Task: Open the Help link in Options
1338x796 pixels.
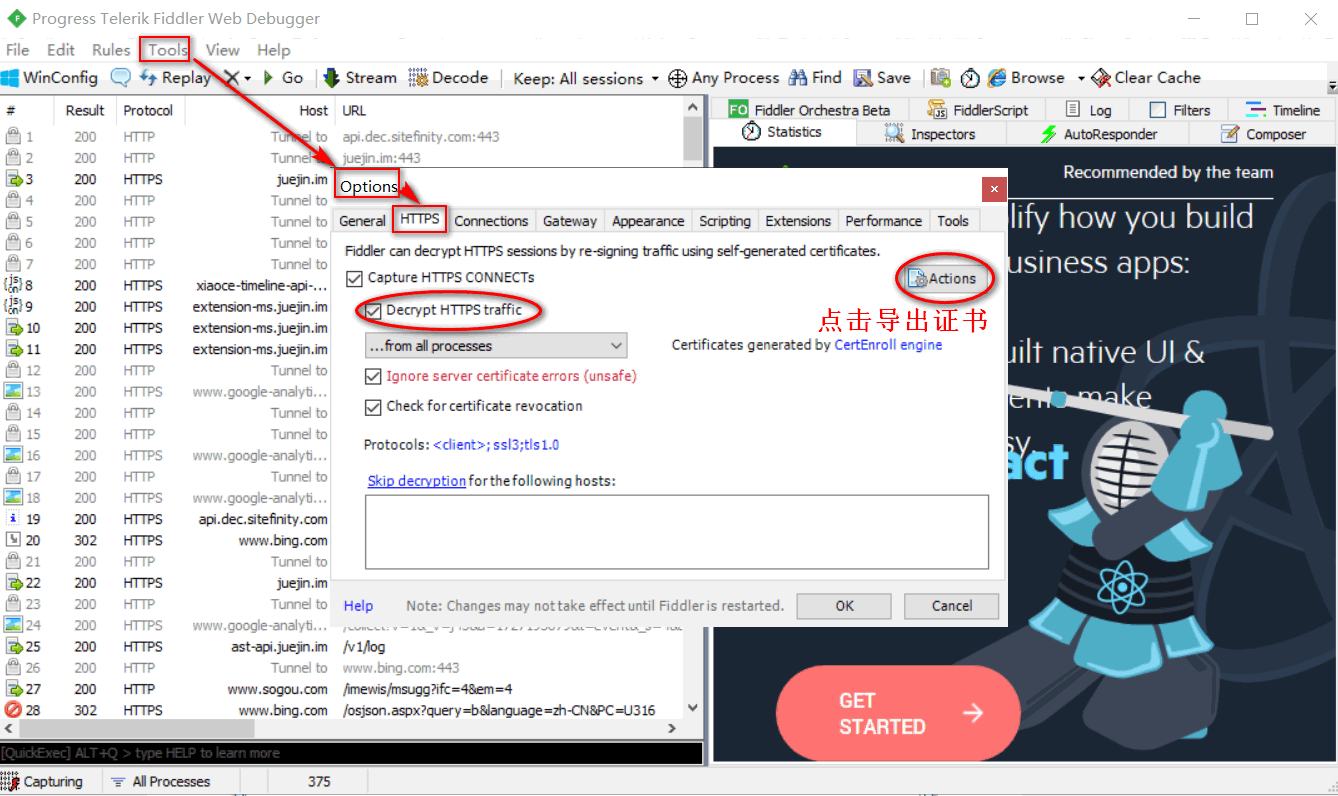Action: (359, 606)
